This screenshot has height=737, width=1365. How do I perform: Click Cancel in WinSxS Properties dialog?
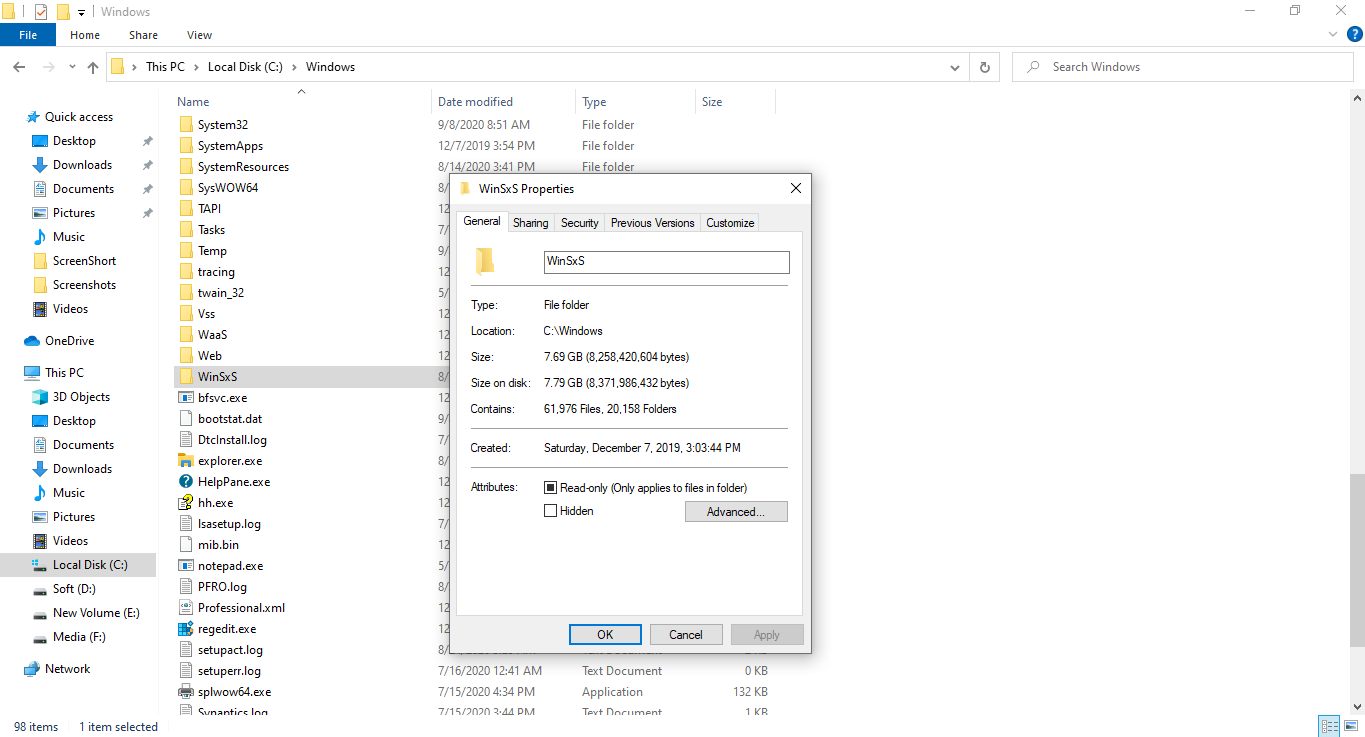pyautogui.click(x=686, y=635)
